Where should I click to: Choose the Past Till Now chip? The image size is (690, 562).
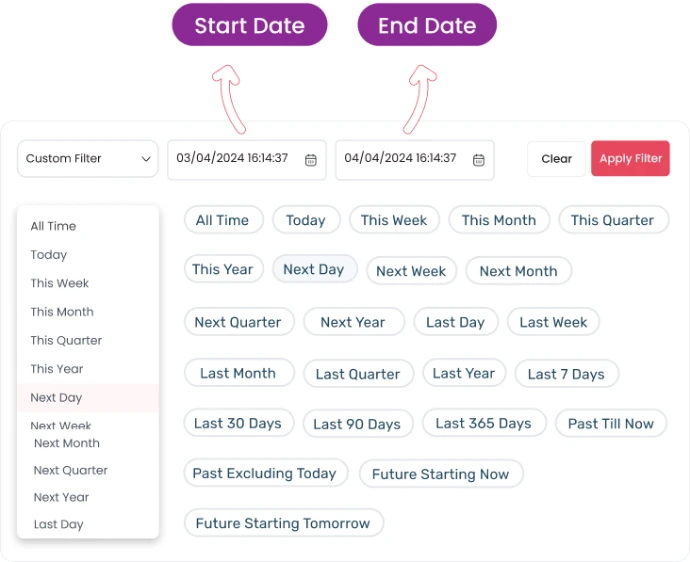[610, 423]
